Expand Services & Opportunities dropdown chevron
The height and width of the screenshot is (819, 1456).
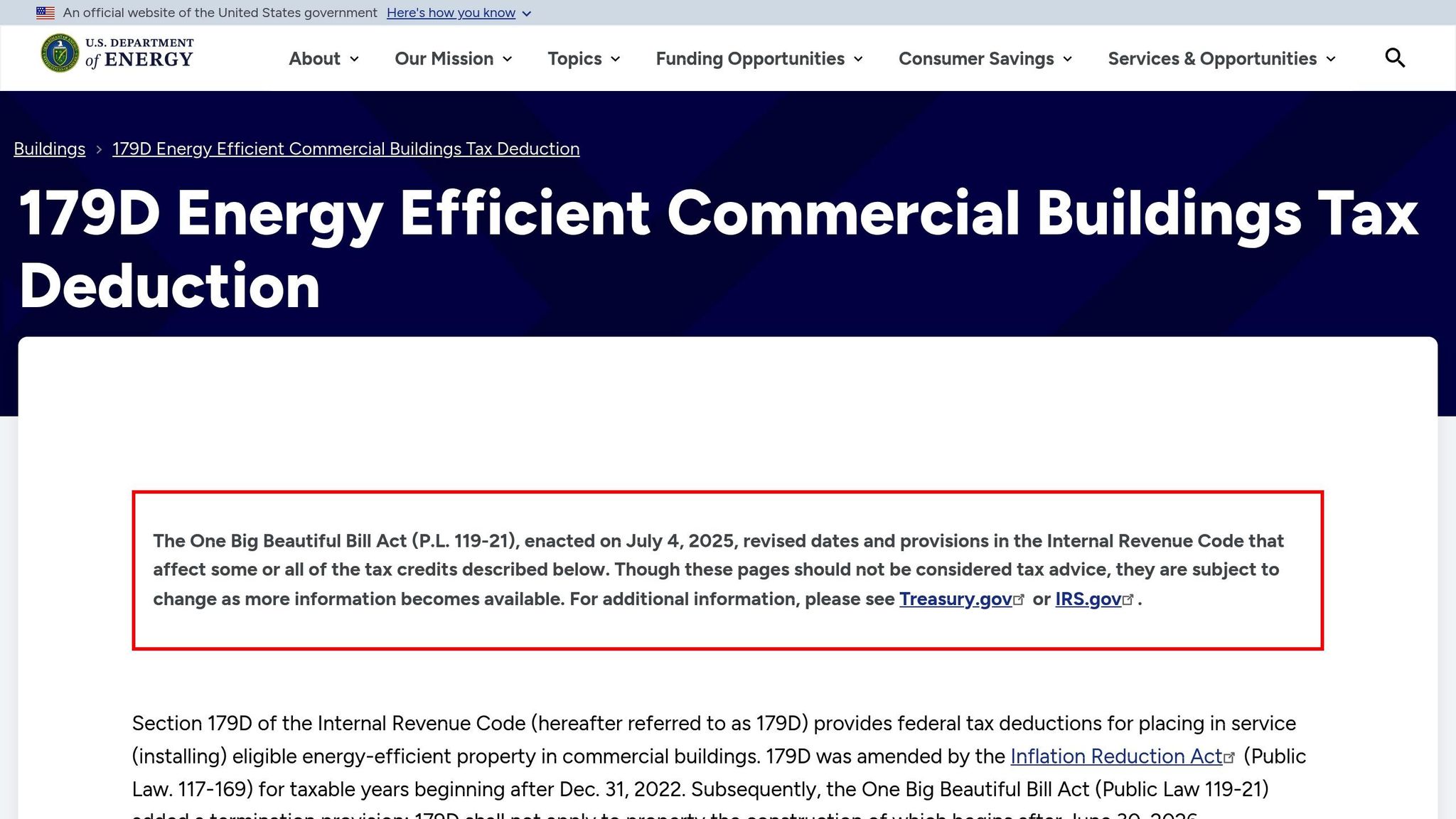(x=1331, y=59)
